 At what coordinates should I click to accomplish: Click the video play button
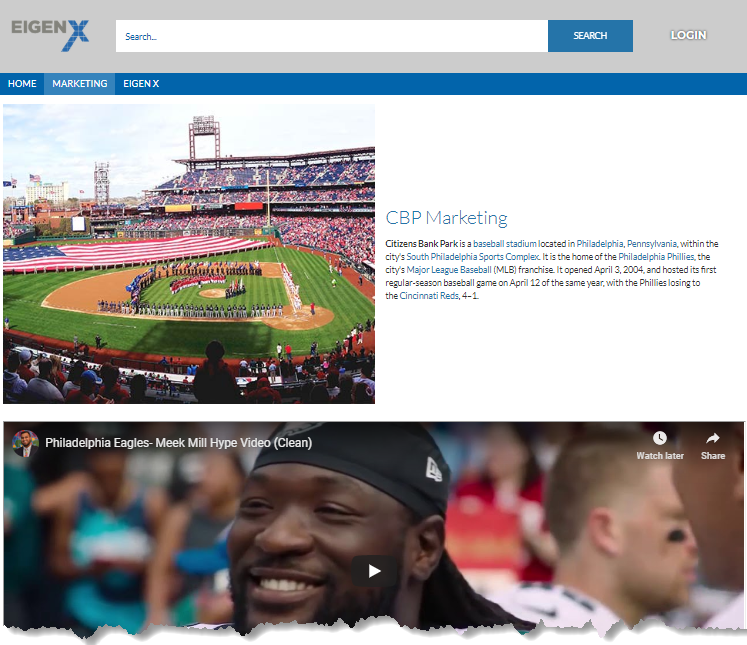374,571
